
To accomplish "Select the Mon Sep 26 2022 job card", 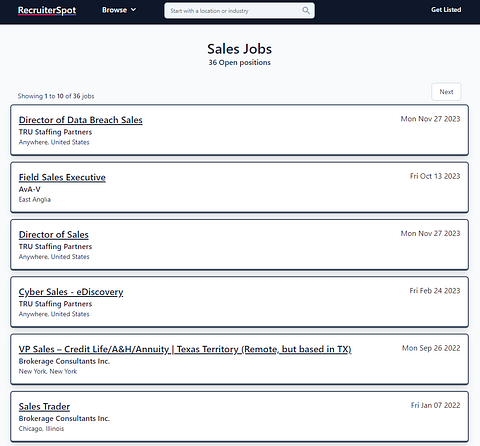I will click(239, 359).
